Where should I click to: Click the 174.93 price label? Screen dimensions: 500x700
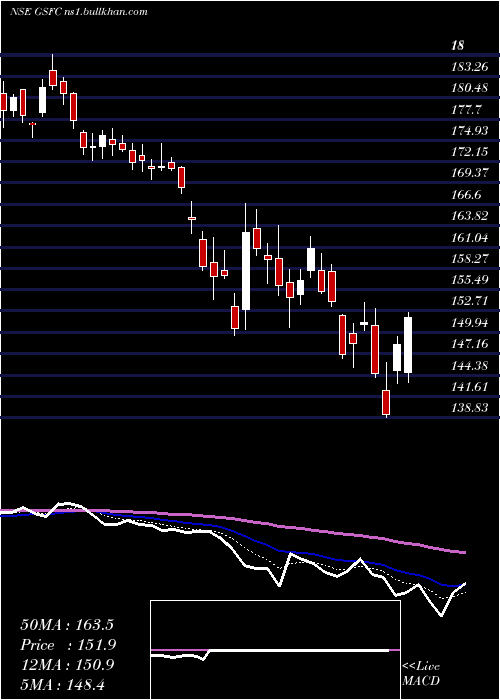(x=470, y=131)
